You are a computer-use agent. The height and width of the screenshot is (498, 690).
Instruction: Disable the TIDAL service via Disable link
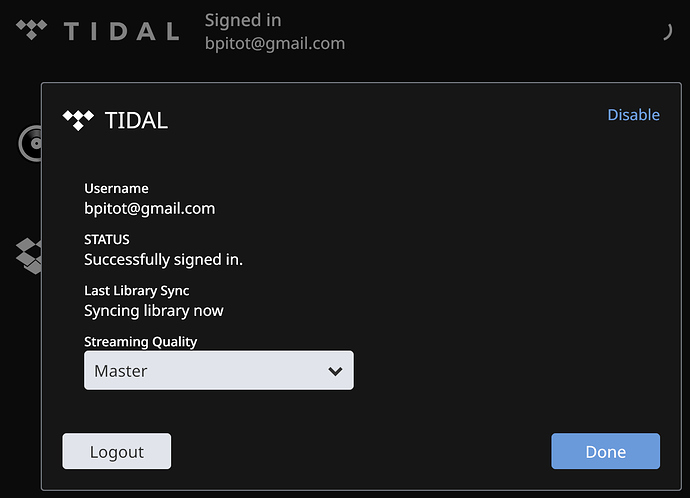pos(633,115)
